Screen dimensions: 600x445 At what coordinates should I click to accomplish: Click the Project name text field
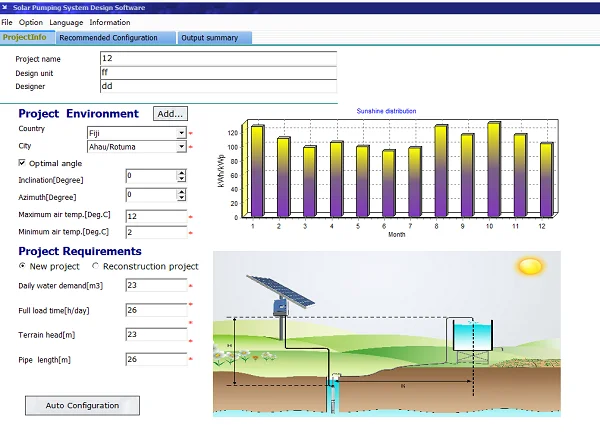(x=218, y=59)
